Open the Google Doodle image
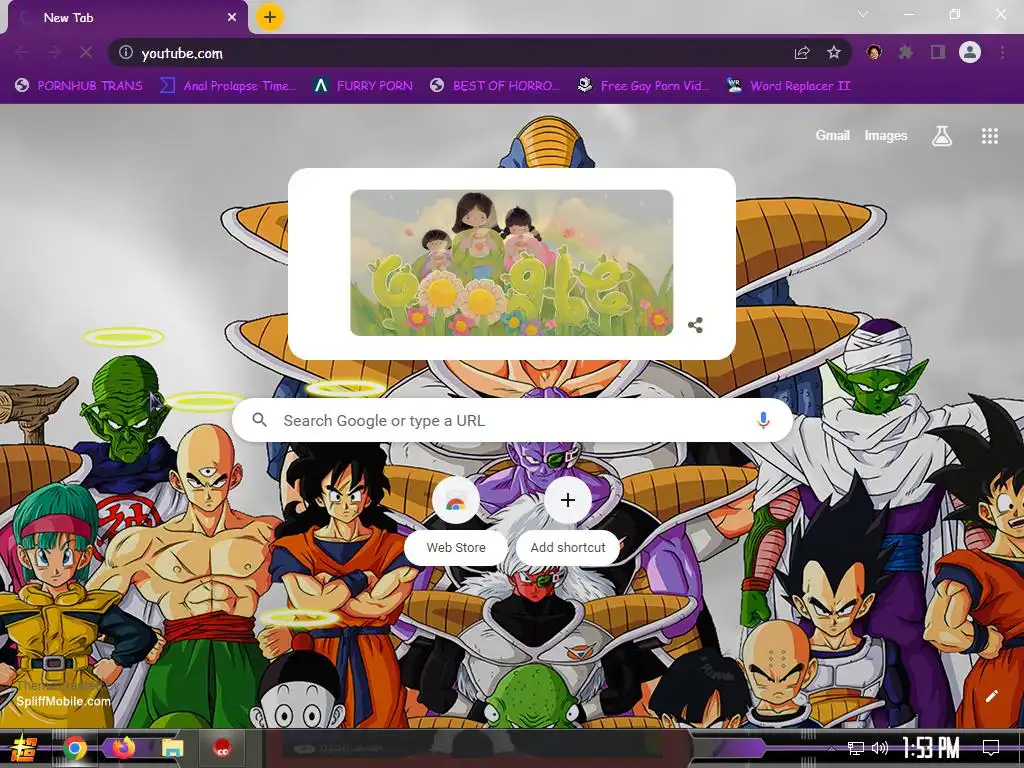 [511, 263]
